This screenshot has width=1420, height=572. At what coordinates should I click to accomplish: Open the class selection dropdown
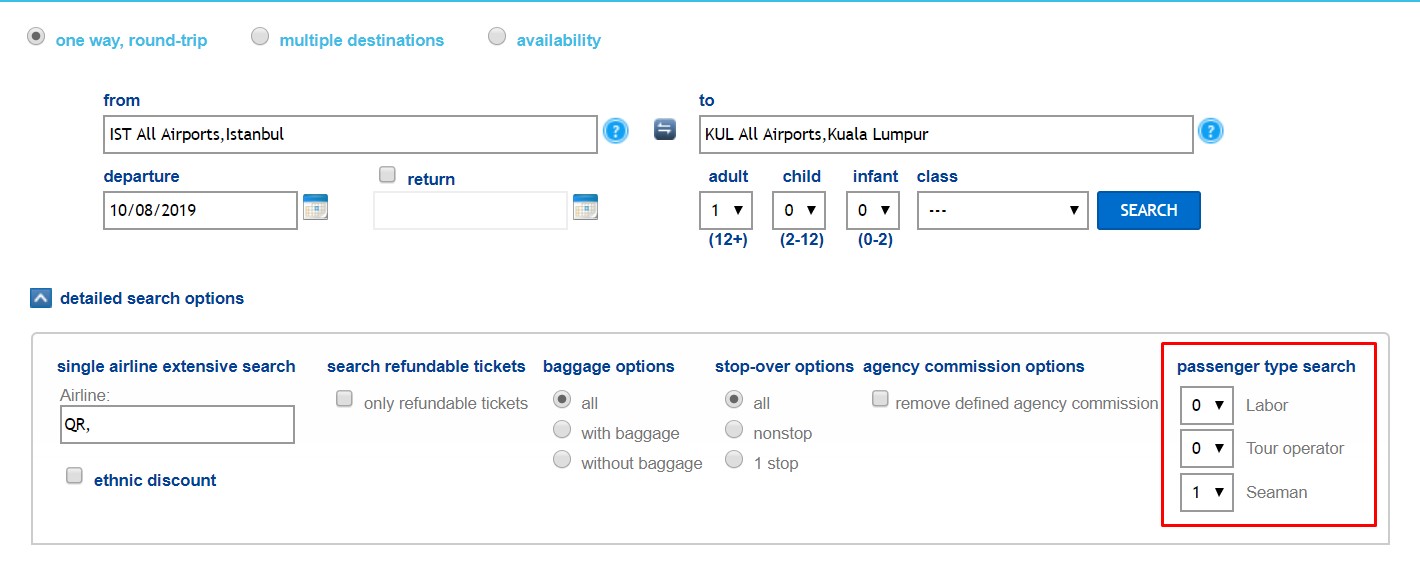point(1003,211)
